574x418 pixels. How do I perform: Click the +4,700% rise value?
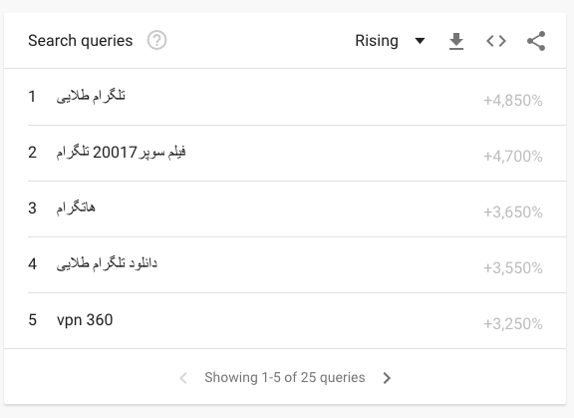(x=513, y=156)
